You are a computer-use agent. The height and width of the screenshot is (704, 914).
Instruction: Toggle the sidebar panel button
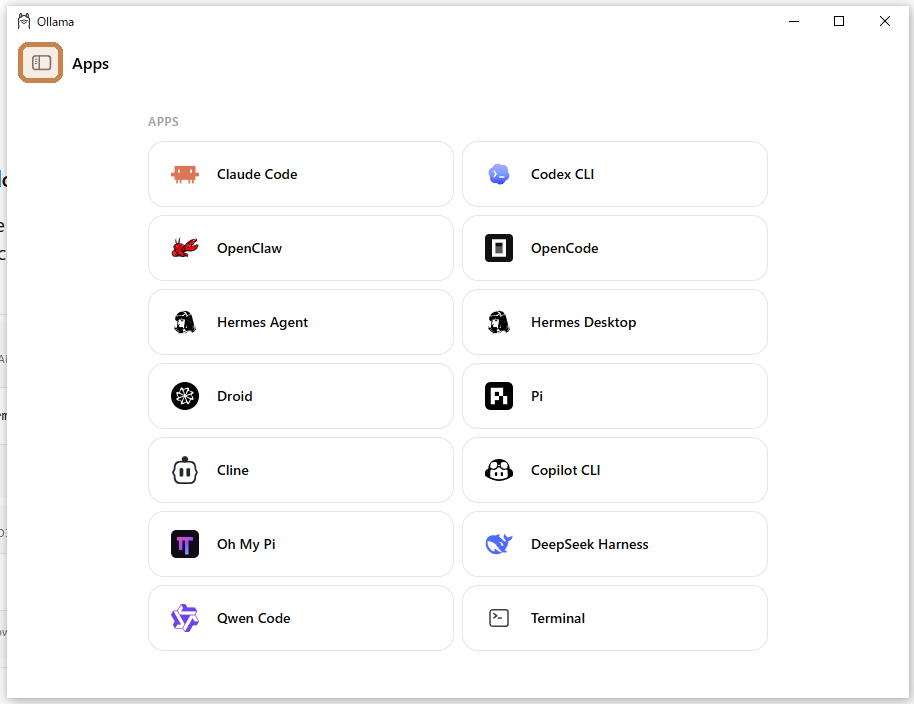point(40,62)
